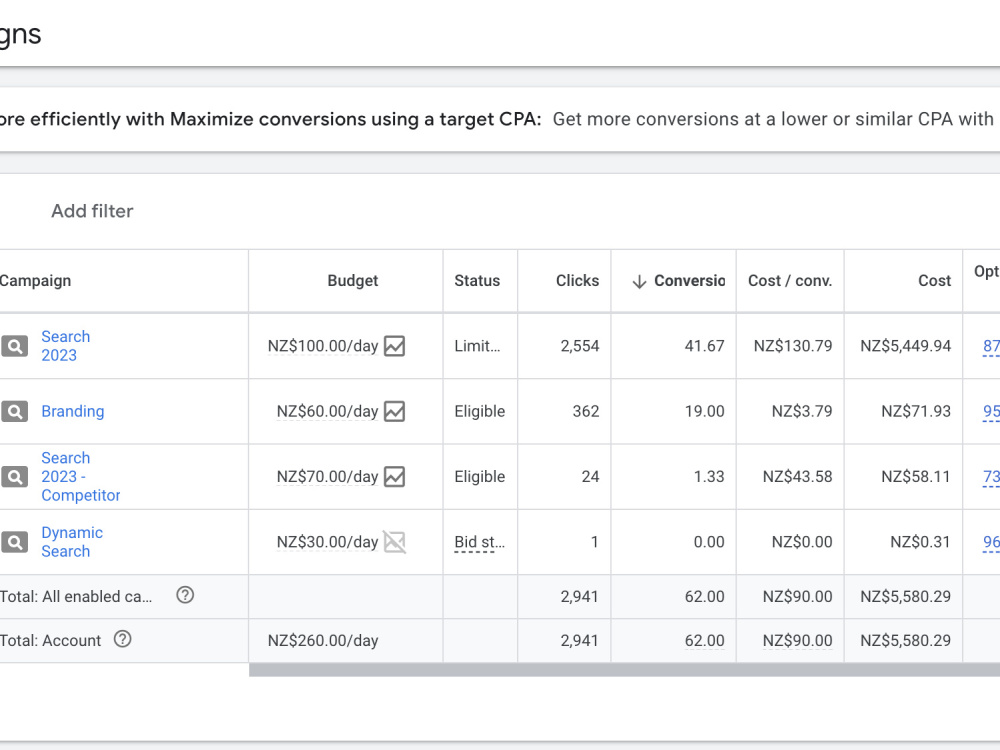1000x750 pixels.
Task: Click the horizontal scrollbar below the table
Action: 624,670
